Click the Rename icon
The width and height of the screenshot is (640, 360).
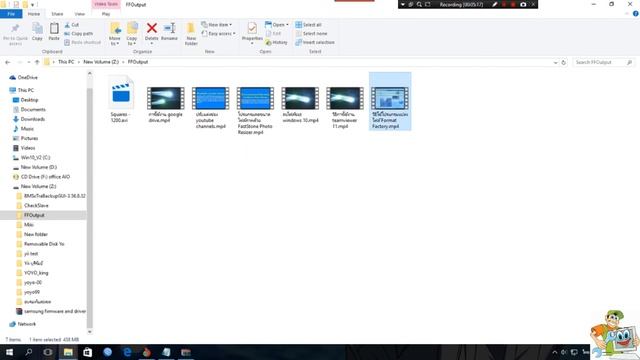[169, 31]
